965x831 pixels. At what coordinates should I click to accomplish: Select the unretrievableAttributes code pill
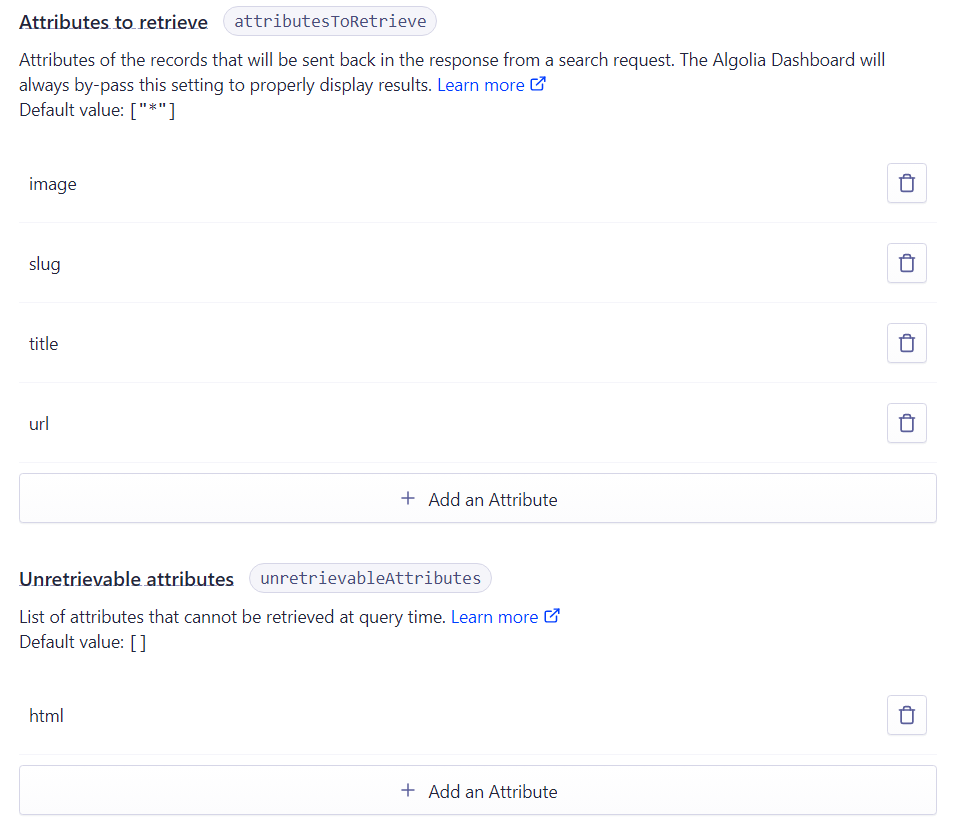tap(370, 578)
